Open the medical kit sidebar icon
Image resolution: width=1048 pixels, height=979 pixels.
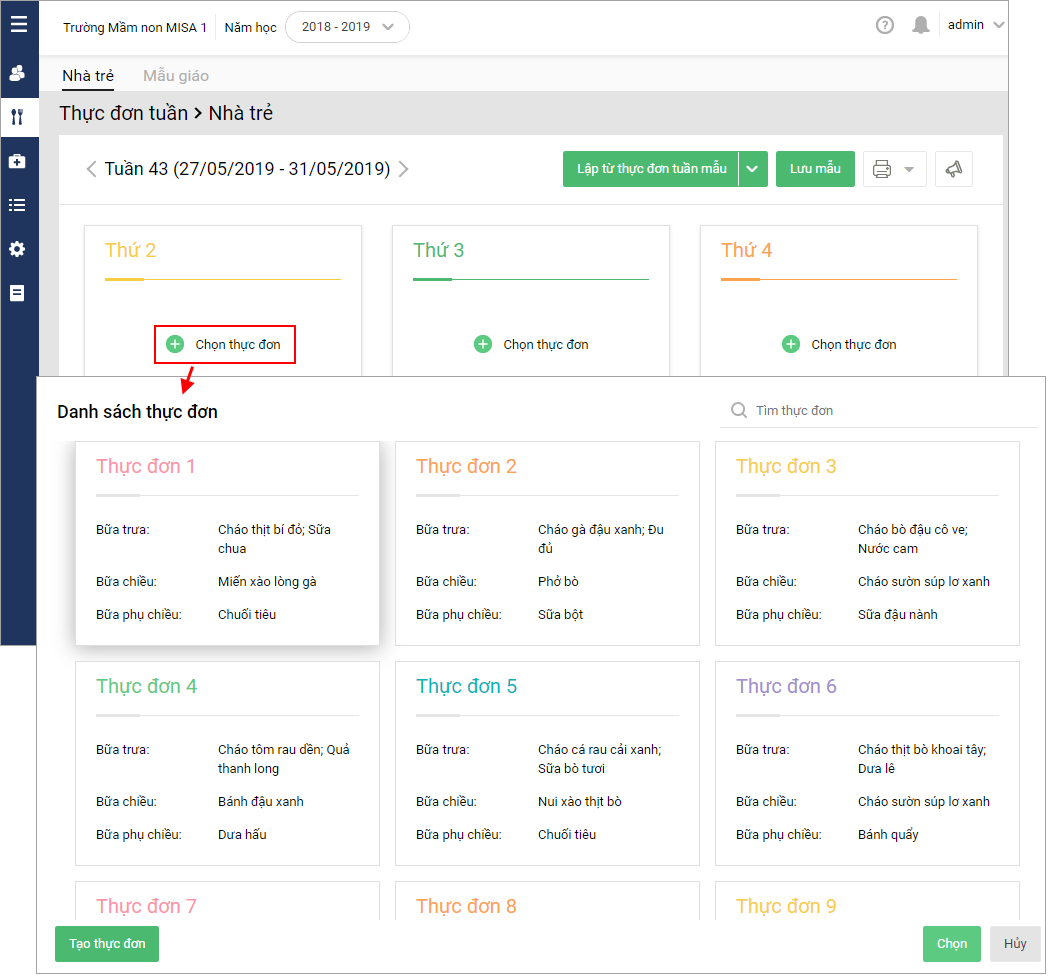(17, 161)
